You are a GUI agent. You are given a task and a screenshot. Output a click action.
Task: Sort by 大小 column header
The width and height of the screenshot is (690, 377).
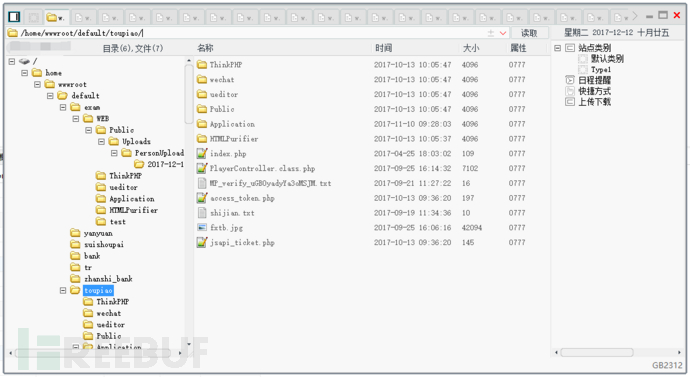tap(470, 48)
